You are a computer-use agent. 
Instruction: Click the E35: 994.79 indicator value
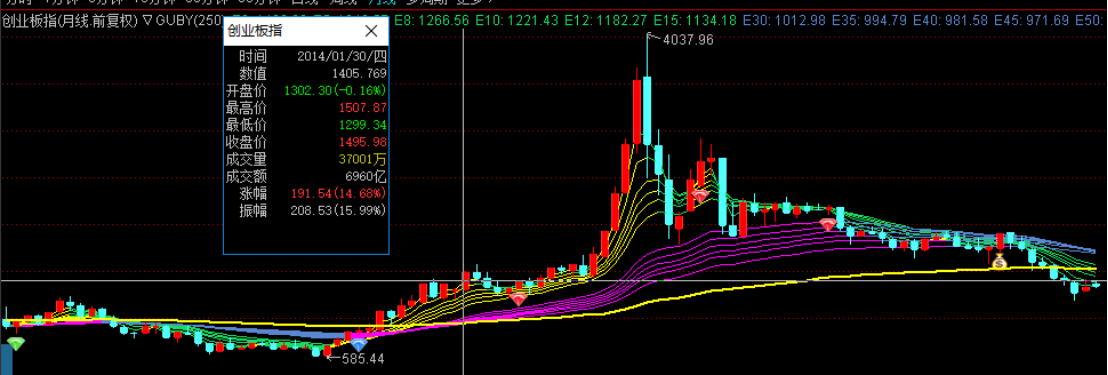point(870,20)
